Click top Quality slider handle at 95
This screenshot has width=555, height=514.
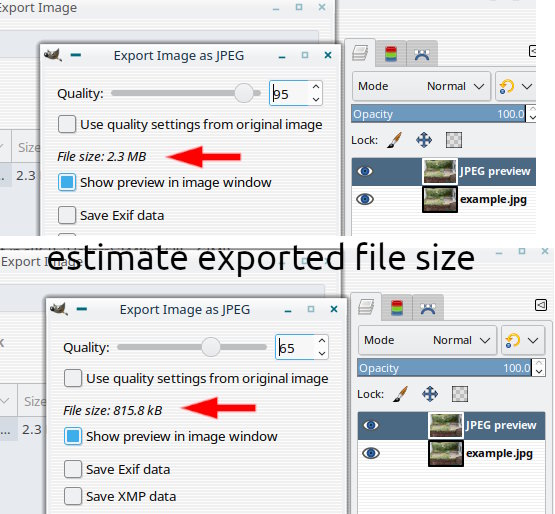(244, 93)
